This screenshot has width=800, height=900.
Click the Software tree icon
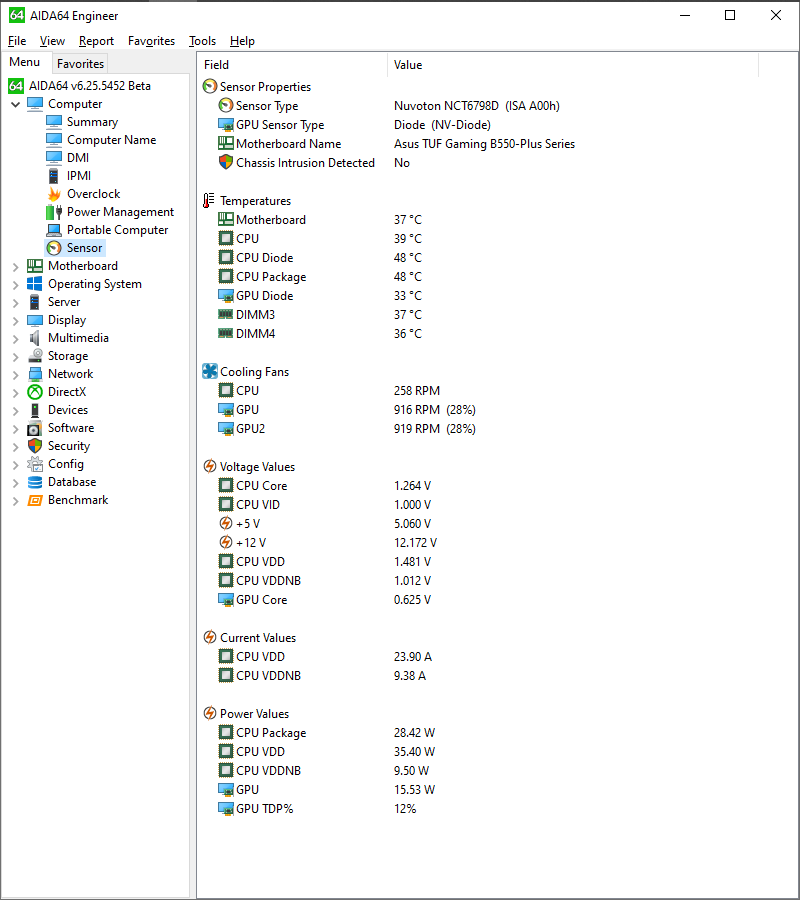[35, 428]
